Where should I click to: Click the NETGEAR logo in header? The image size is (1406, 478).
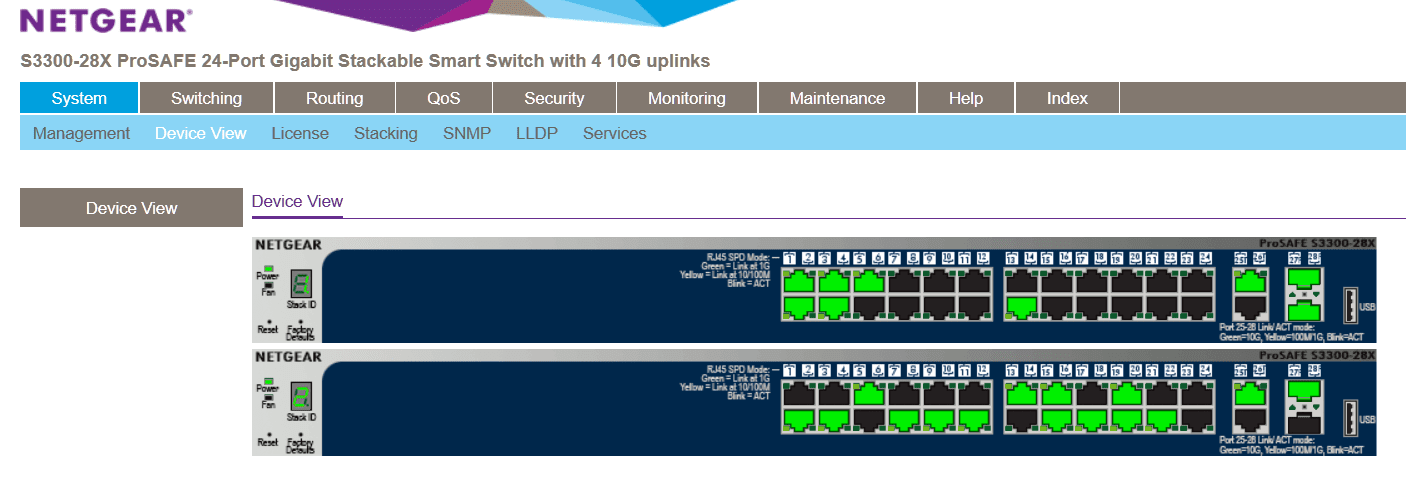pos(106,20)
